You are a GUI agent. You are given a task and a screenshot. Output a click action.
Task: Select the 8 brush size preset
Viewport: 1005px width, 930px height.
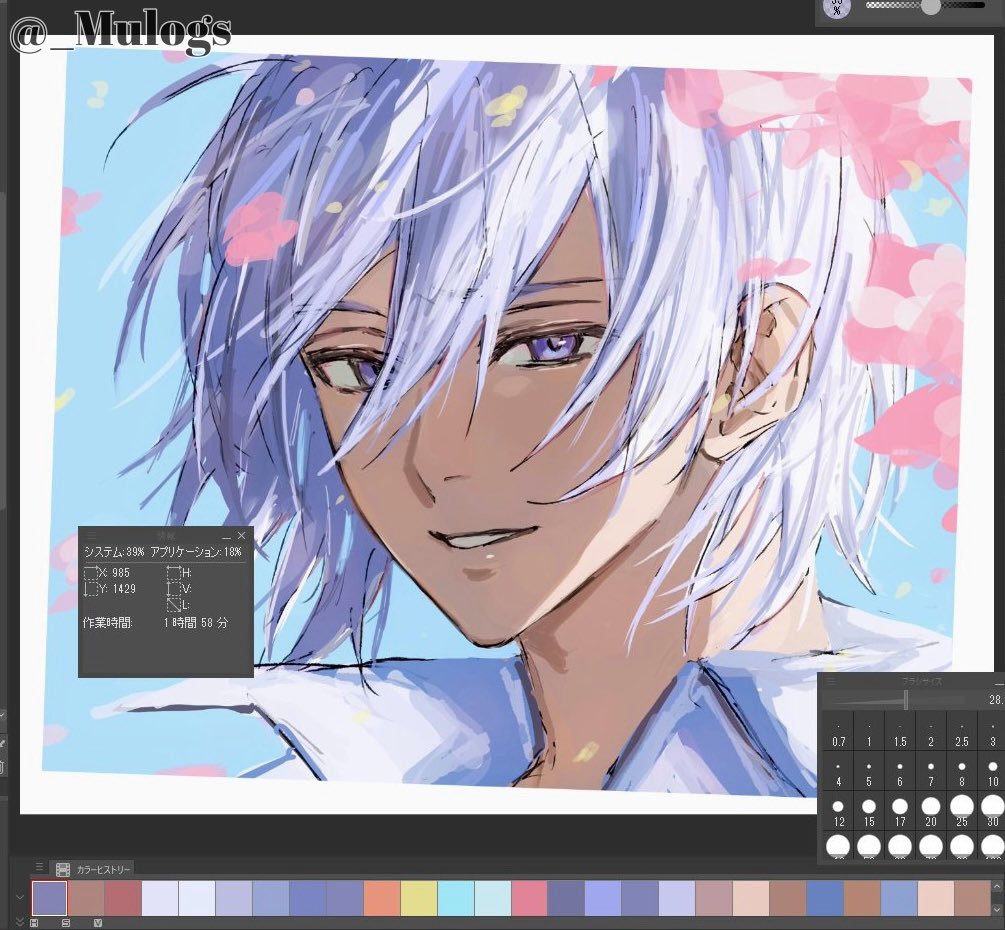click(x=961, y=772)
